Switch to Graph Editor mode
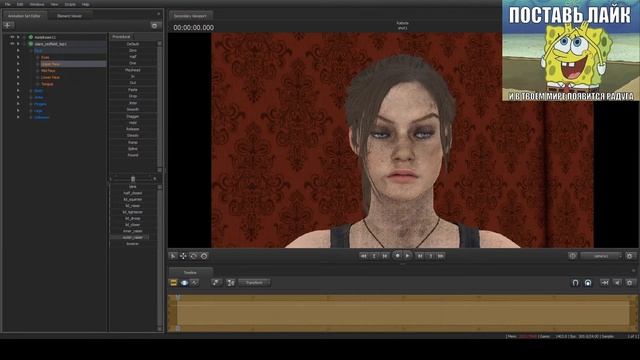The width and height of the screenshot is (640, 360). [195, 282]
